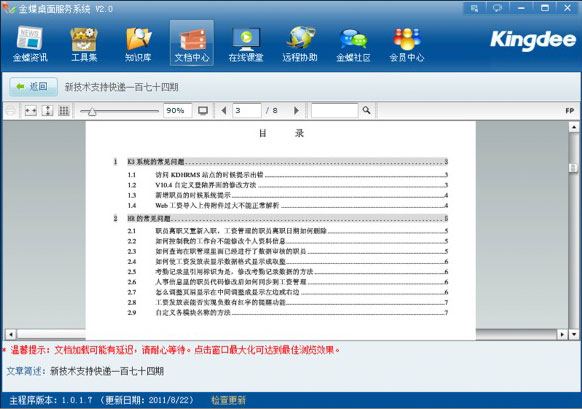This screenshot has height=409, width=582.
Task: Click the 90% zoom percentage field
Action: pos(177,111)
